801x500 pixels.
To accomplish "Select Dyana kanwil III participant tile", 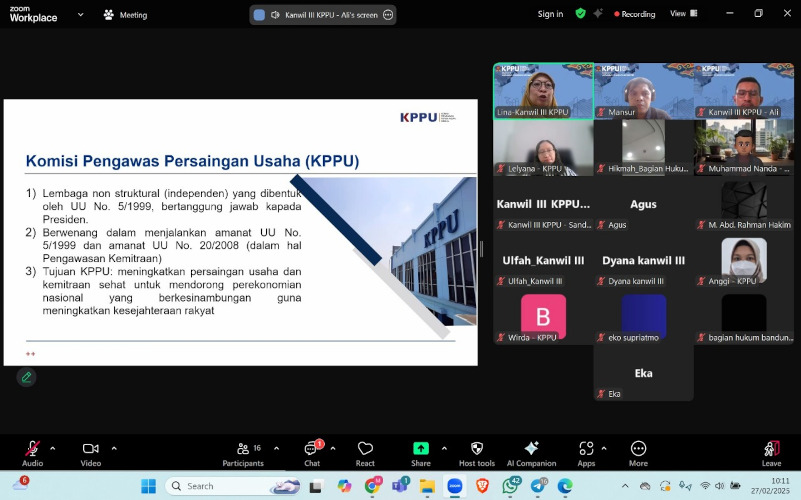I will [x=644, y=260].
